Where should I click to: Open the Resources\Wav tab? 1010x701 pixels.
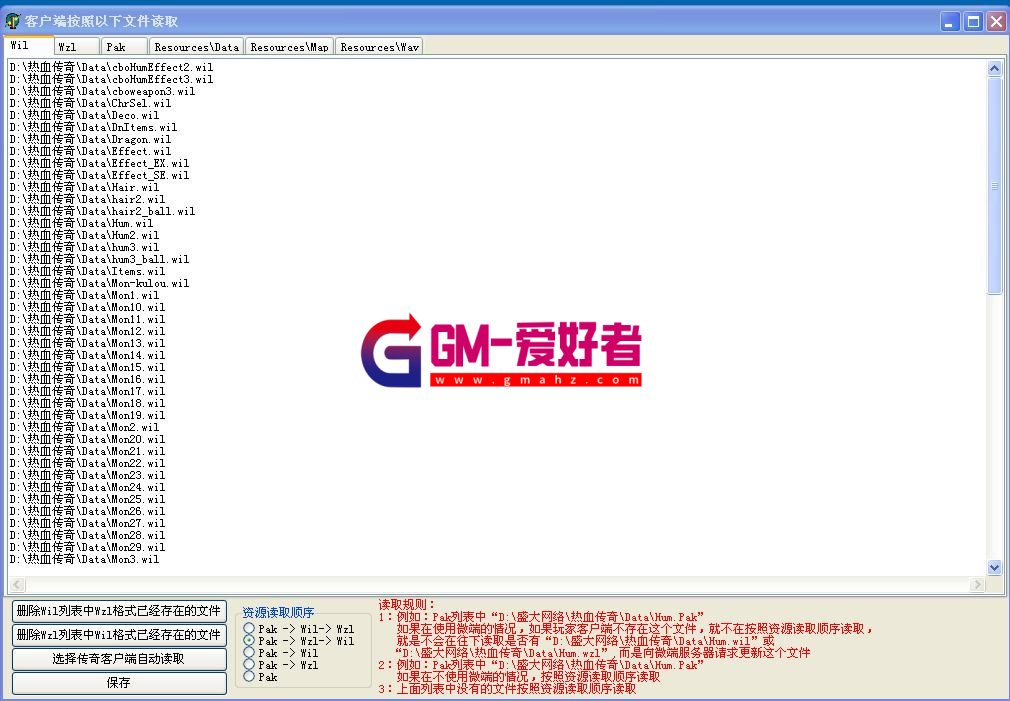[x=379, y=46]
